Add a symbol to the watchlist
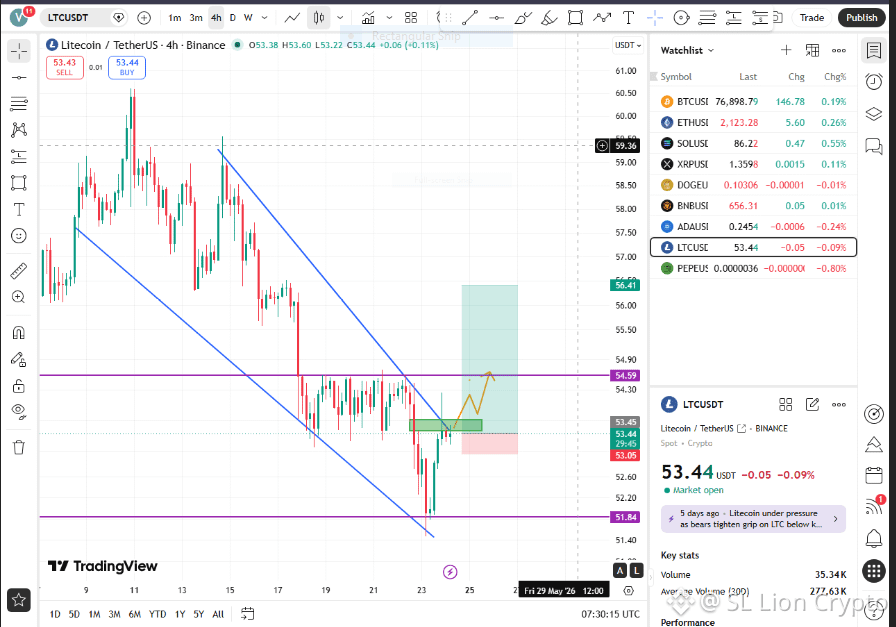This screenshot has height=627, width=896. pos(786,50)
